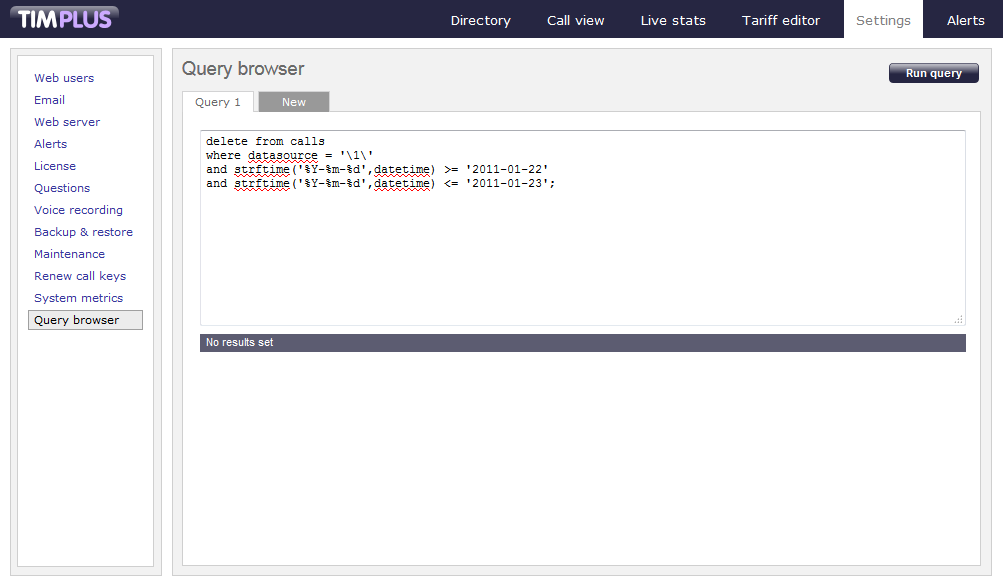Open the Alerts tab in top navigation
The height and width of the screenshot is (582, 1003).
[x=965, y=20]
